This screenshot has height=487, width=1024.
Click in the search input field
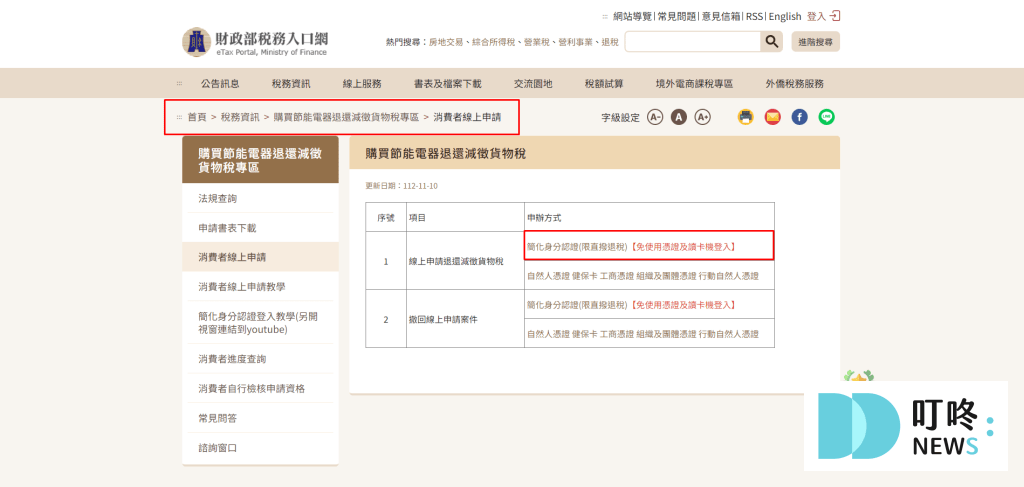[692, 42]
